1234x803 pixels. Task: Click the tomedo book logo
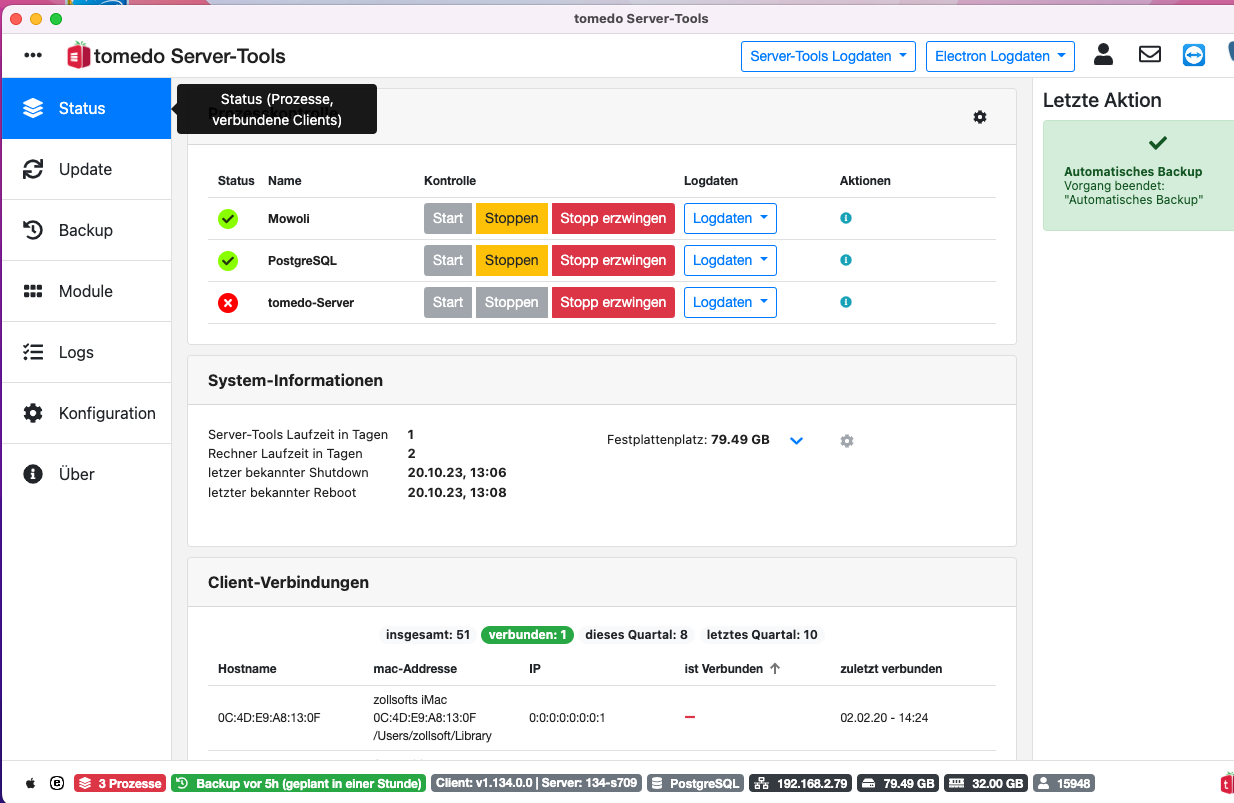coord(78,56)
